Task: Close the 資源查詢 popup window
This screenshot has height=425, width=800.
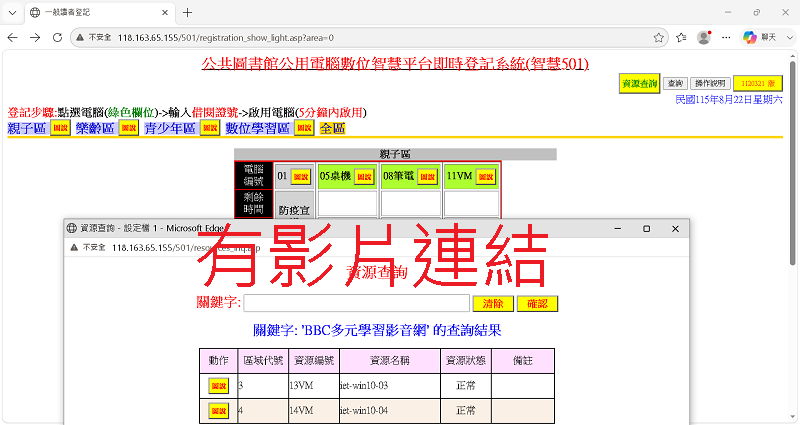Action: tap(675, 229)
